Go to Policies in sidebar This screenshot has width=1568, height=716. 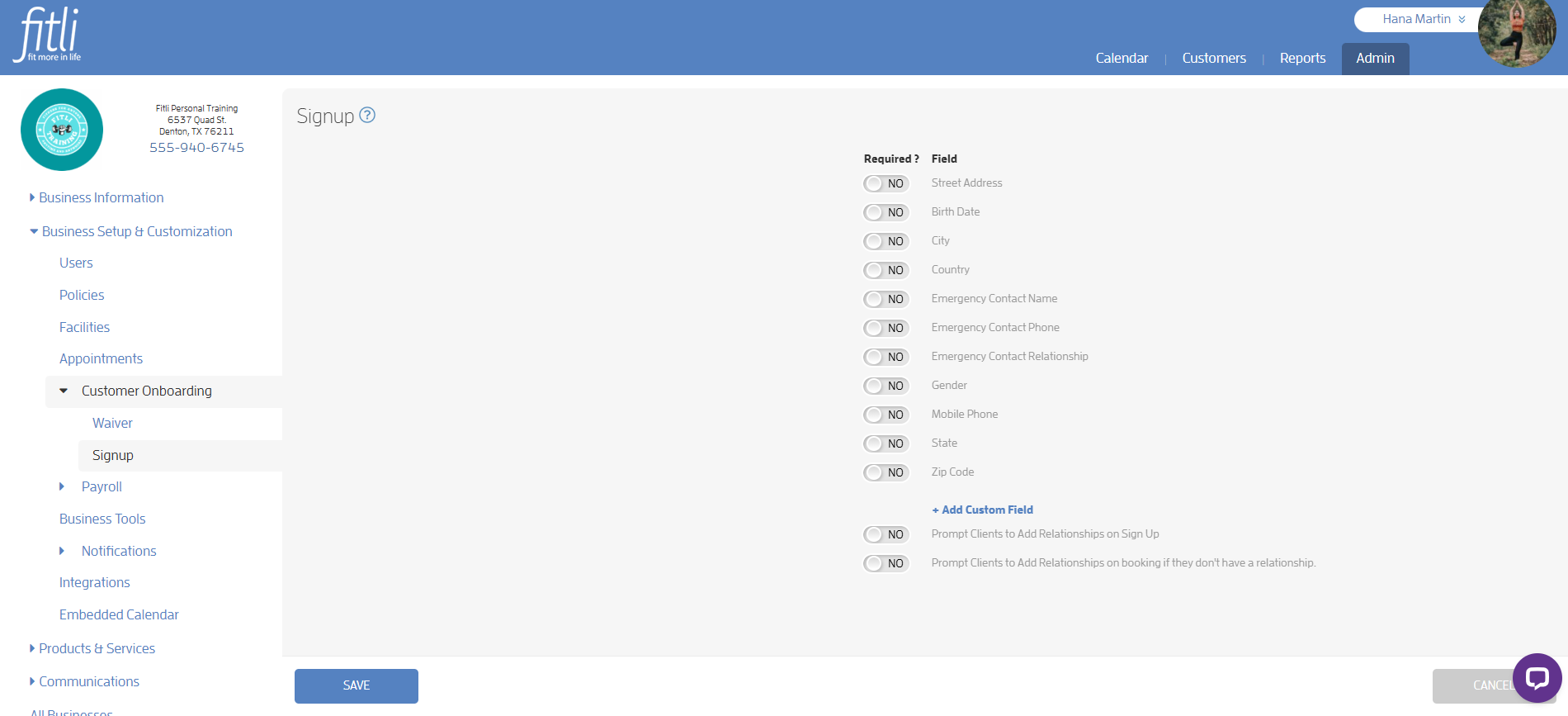coord(82,295)
